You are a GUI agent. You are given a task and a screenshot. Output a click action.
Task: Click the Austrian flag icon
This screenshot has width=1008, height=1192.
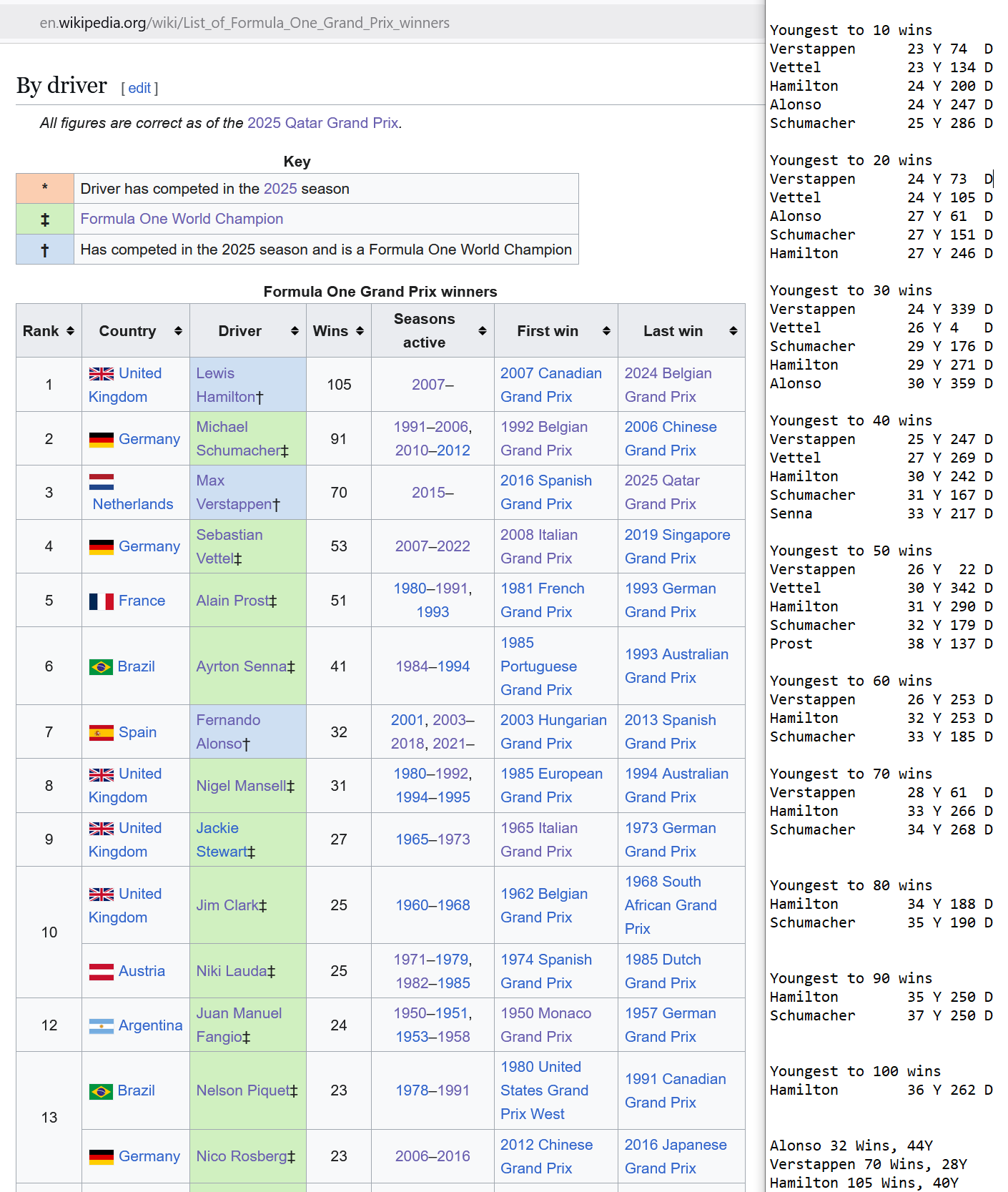(x=102, y=972)
